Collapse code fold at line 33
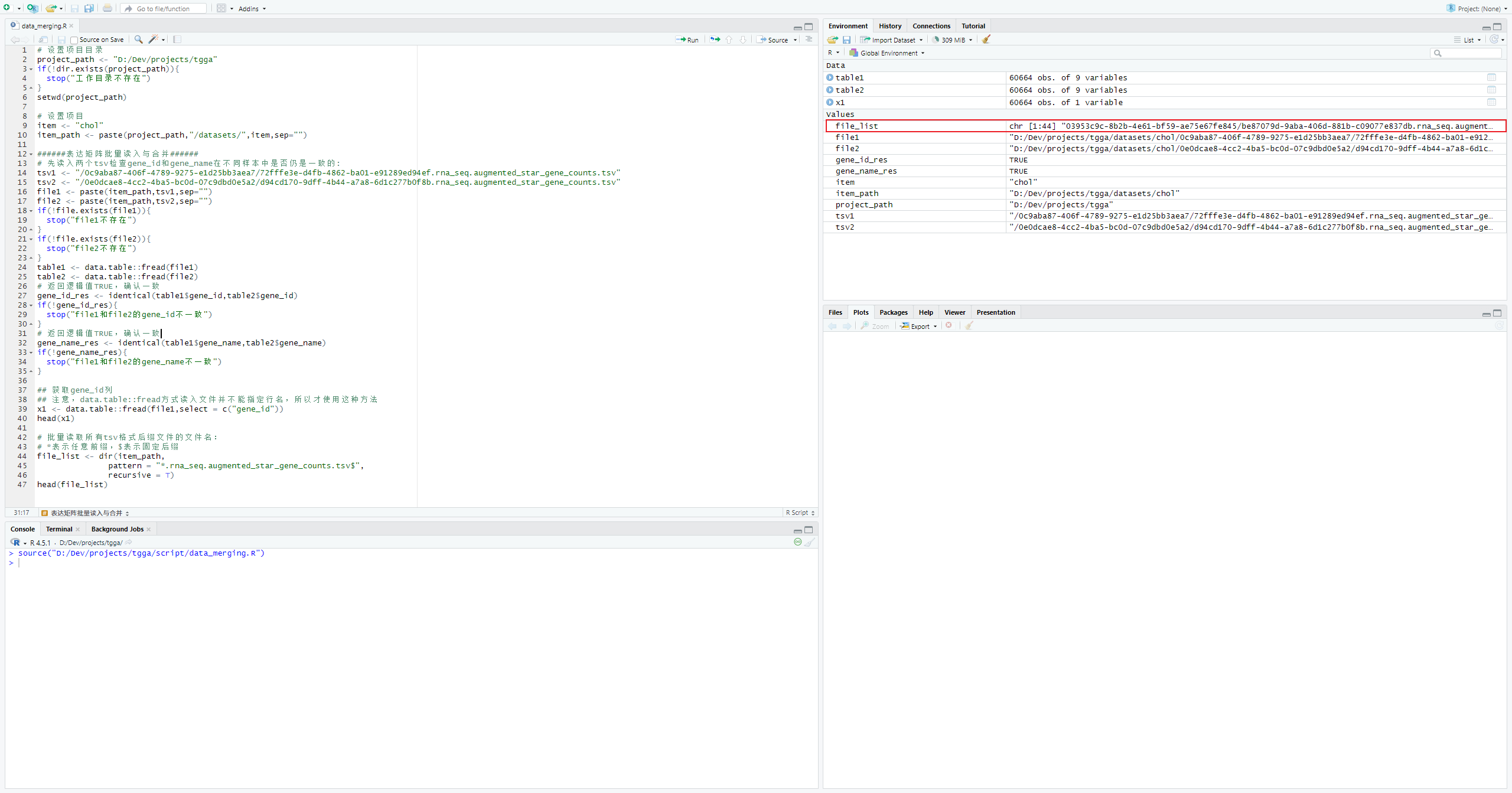The height and width of the screenshot is (793, 1512). pos(31,353)
